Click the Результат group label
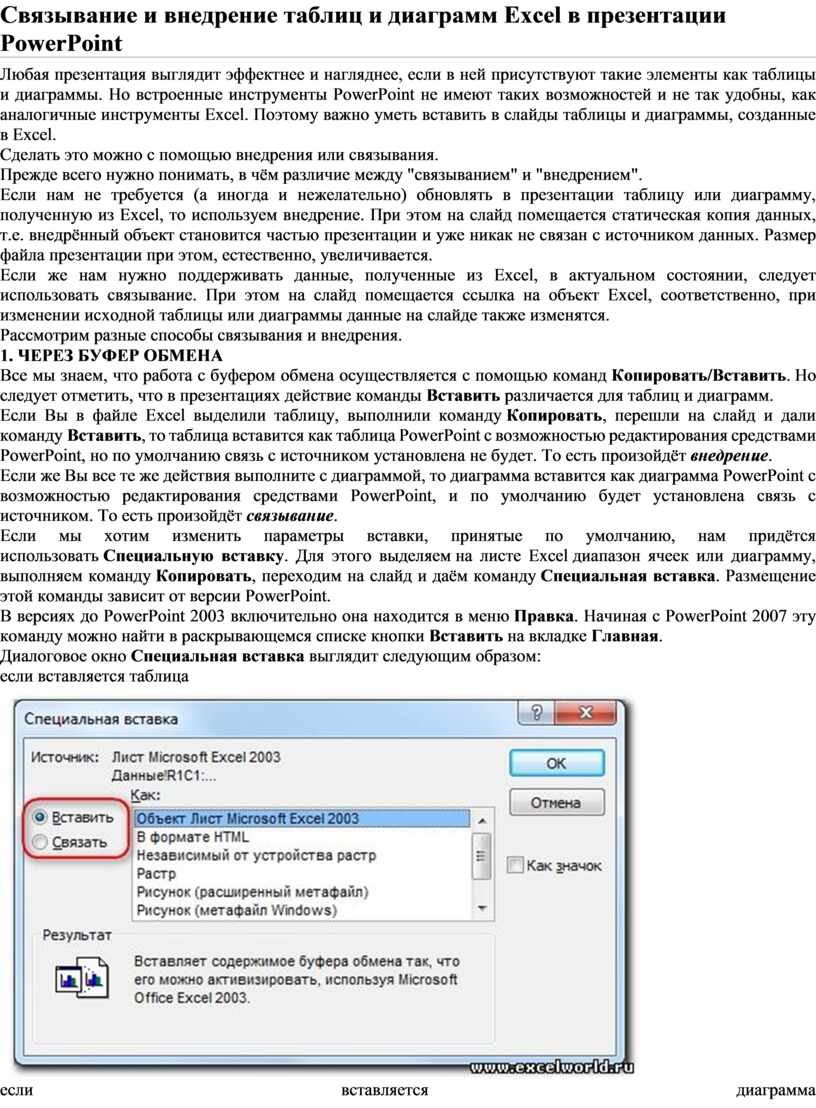Screen dimensions: 816x1108 tap(77, 935)
